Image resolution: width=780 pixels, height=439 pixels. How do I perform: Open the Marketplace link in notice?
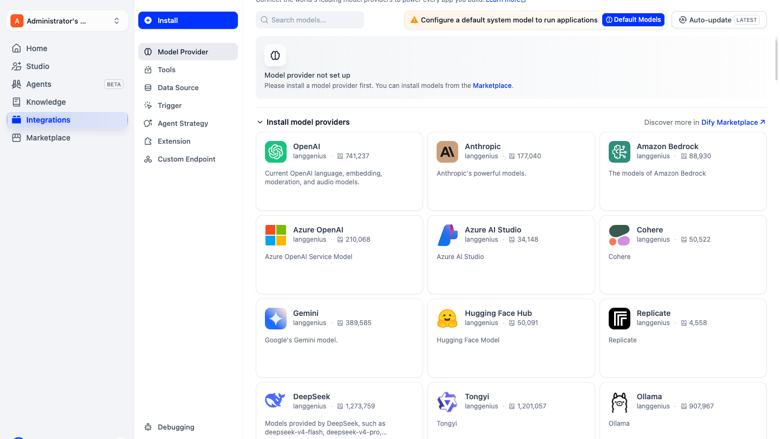492,86
